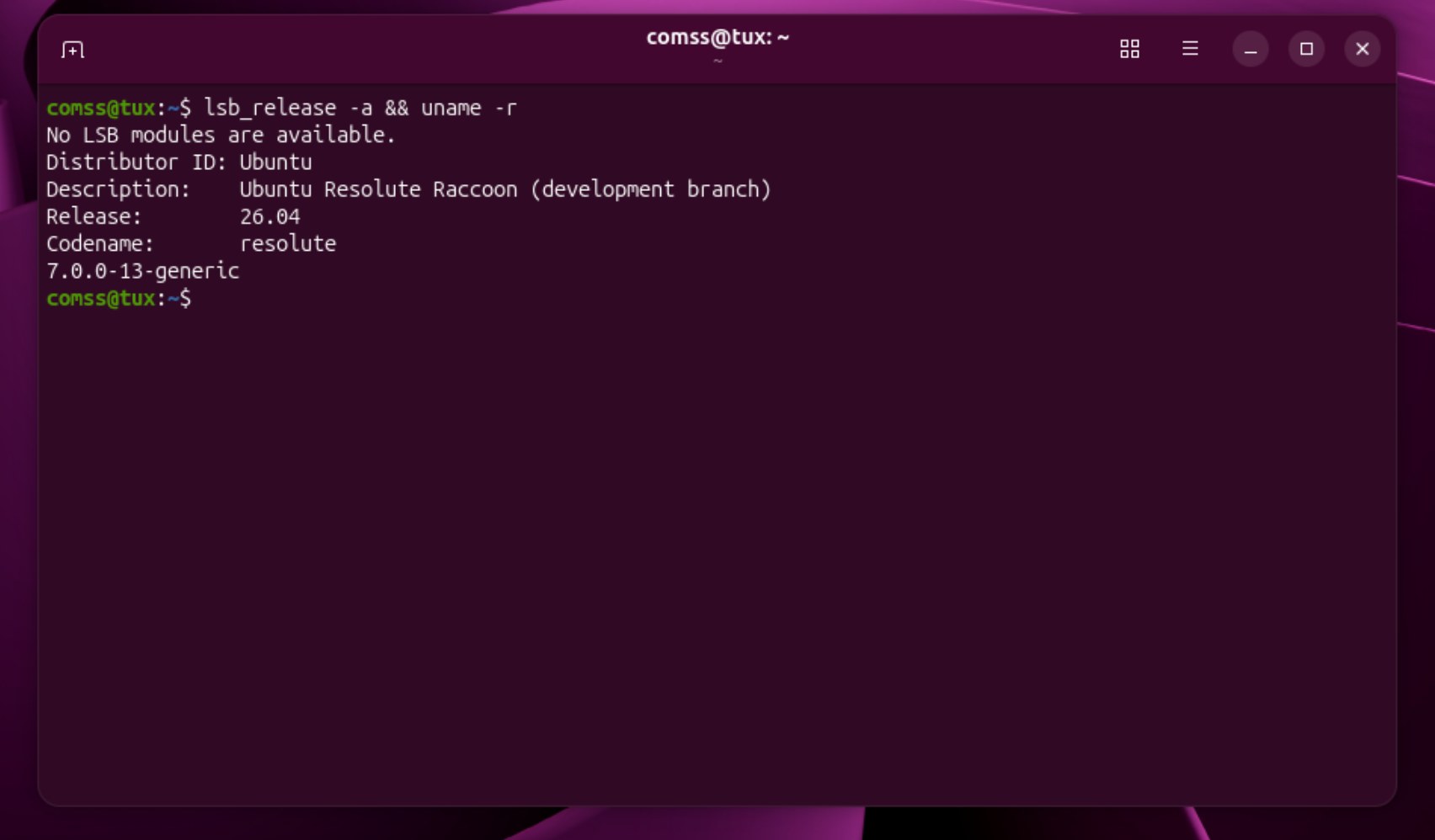Click the Distributor ID label

point(136,162)
